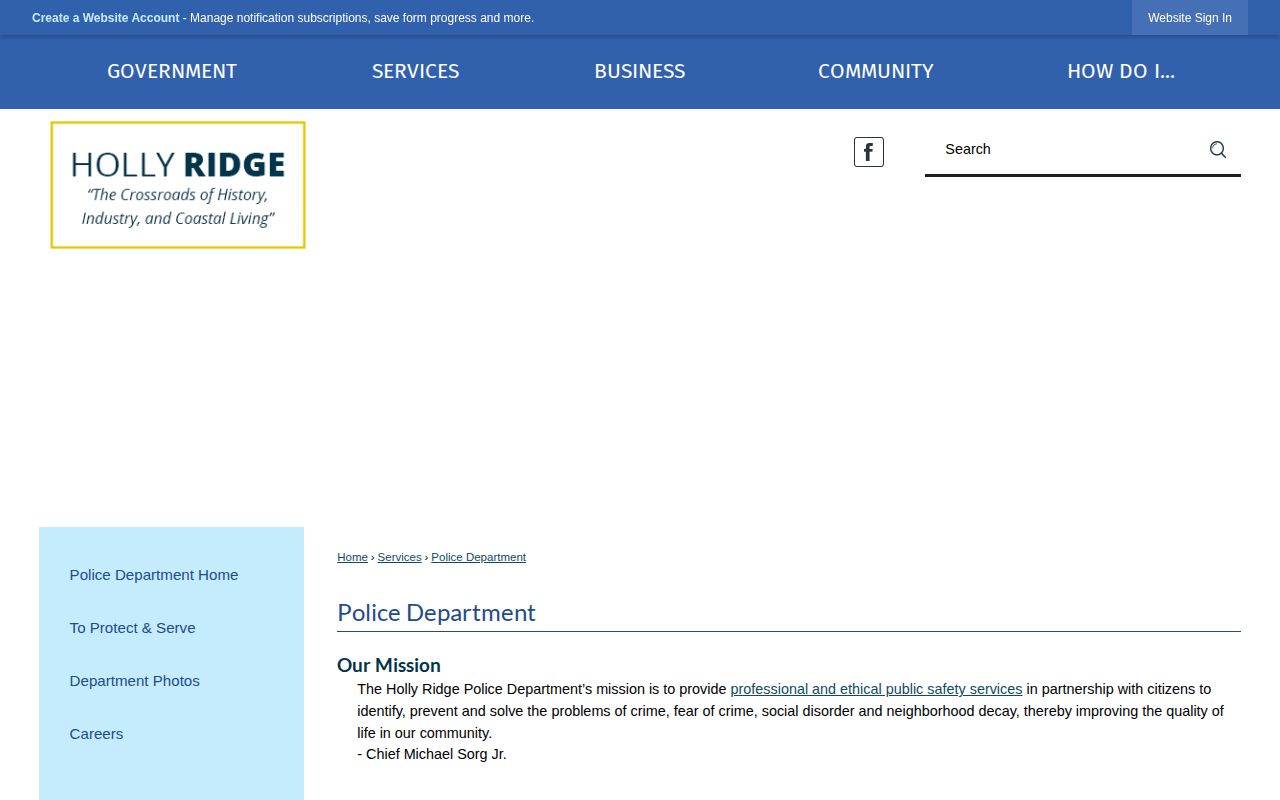Open the Facebook icon link

[x=868, y=152]
